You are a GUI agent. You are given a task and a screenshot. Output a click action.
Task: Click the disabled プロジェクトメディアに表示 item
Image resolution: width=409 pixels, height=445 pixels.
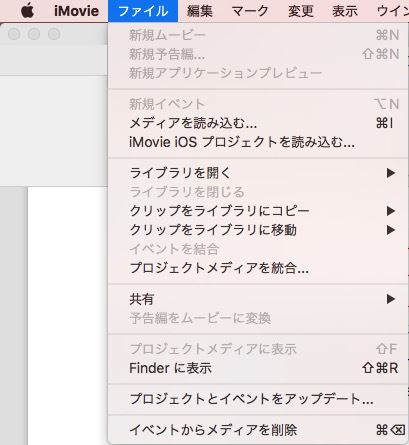pyautogui.click(x=258, y=349)
